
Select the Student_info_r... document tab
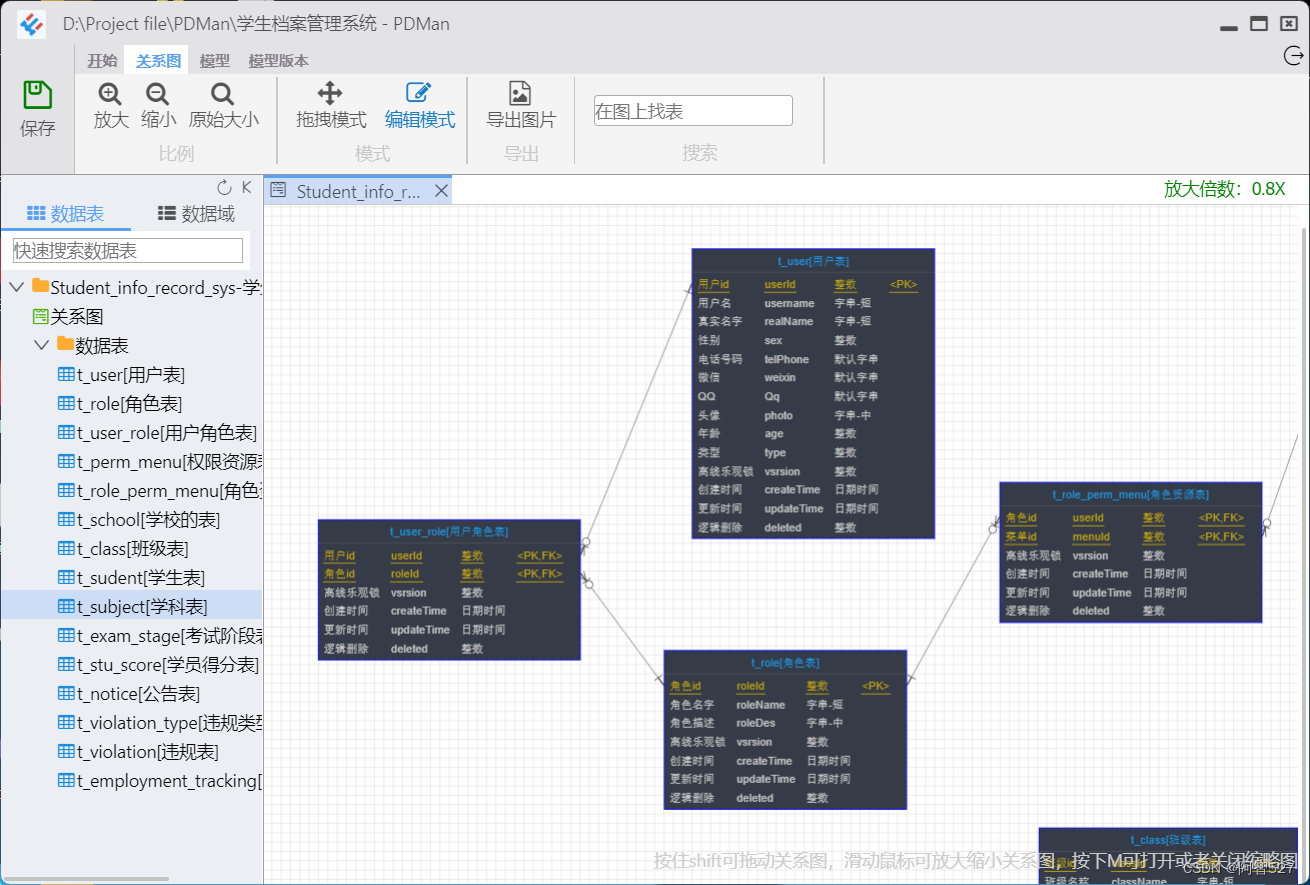(x=358, y=191)
